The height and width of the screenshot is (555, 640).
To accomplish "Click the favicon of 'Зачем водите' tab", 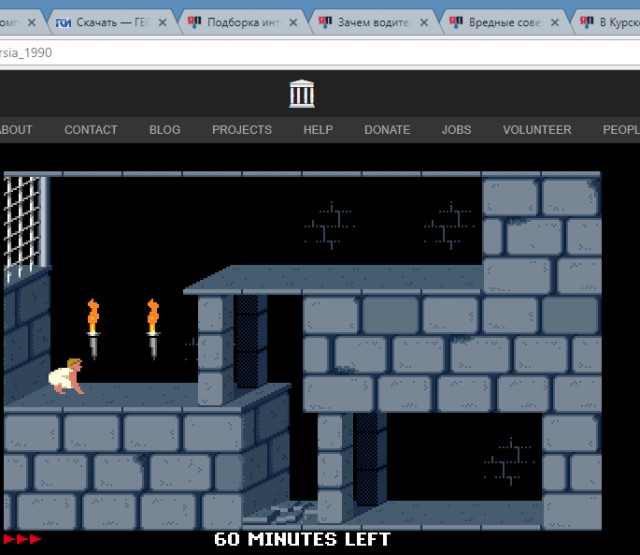I will (x=325, y=22).
